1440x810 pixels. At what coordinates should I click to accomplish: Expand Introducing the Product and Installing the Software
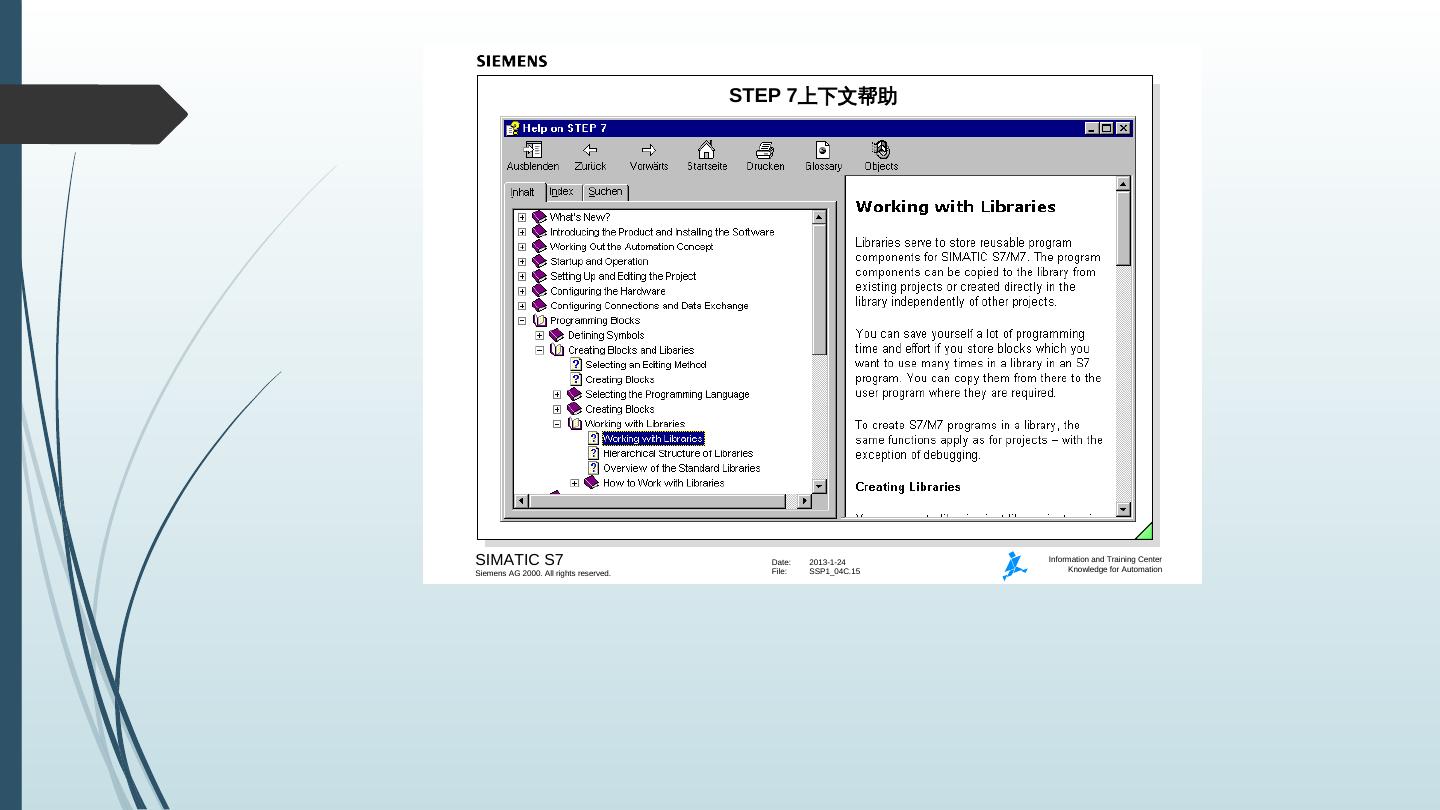pos(522,232)
